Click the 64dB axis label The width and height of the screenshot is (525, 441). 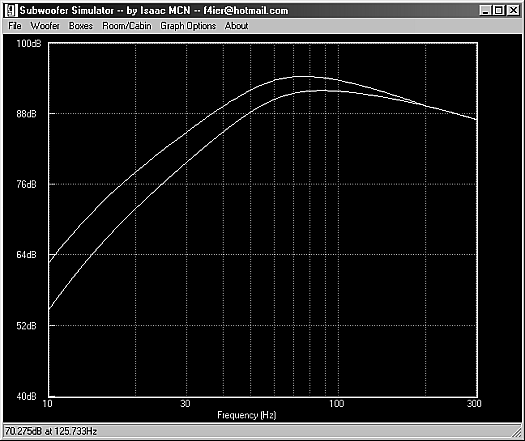coord(26,255)
